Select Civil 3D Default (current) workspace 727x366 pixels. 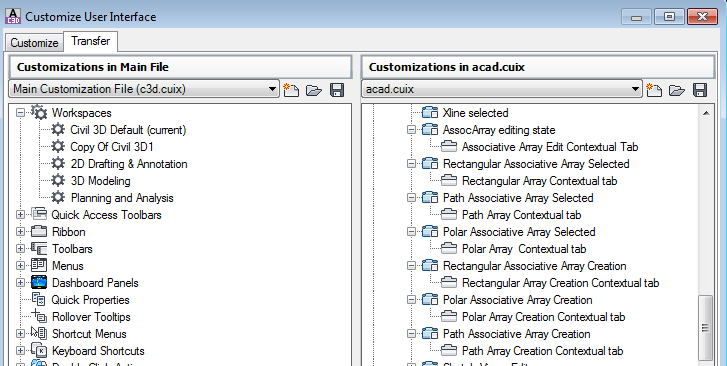pos(128,130)
